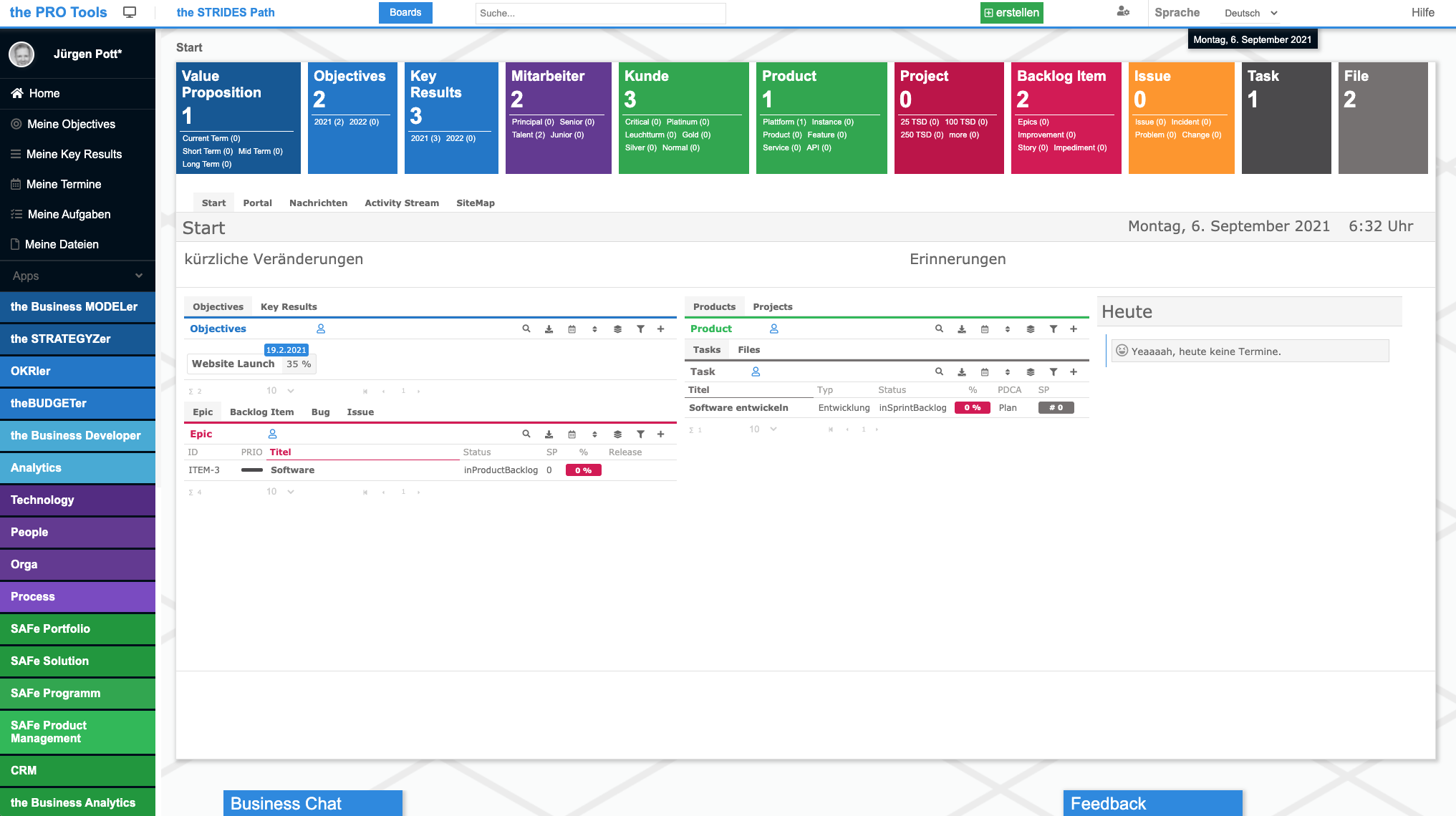The image size is (1456, 816).
Task: Open page size dropdown under Objectives list
Action: coord(280,391)
